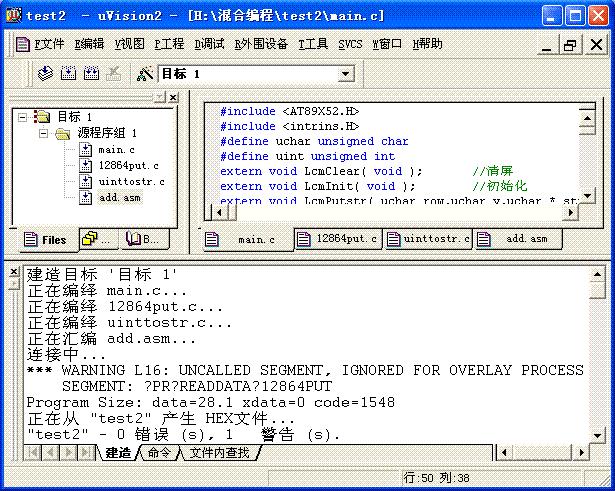Click the 12864put.c file icon in tree
Image resolution: width=615 pixels, height=491 pixels.
coord(86,165)
